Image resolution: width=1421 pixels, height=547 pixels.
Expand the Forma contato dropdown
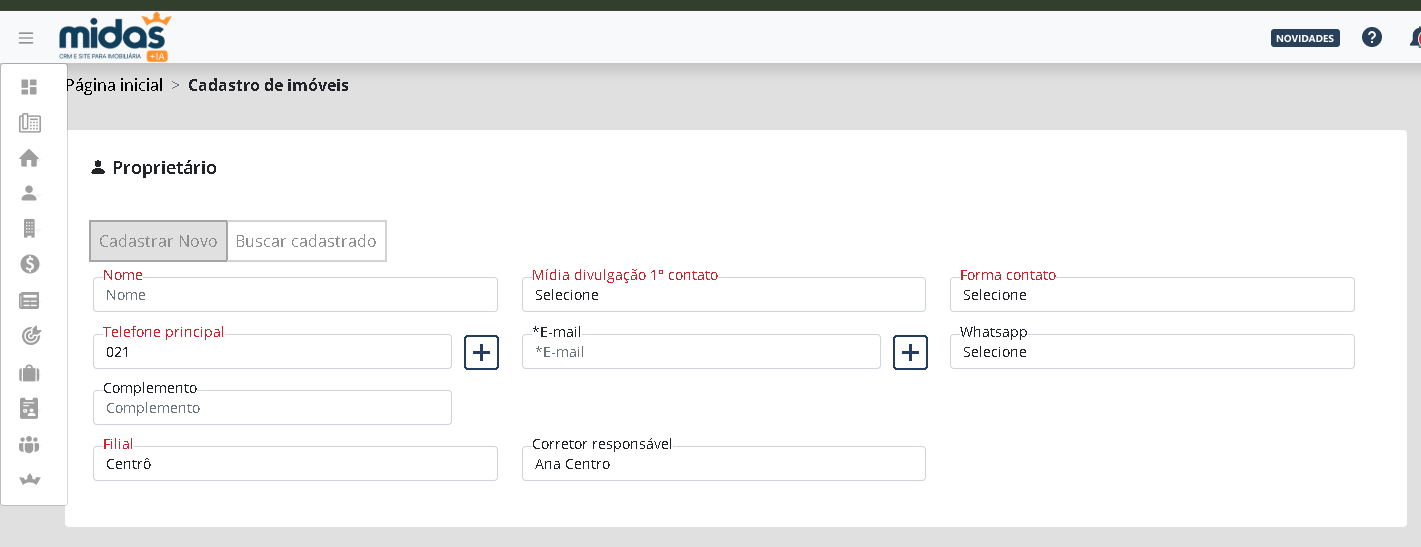pos(1152,295)
